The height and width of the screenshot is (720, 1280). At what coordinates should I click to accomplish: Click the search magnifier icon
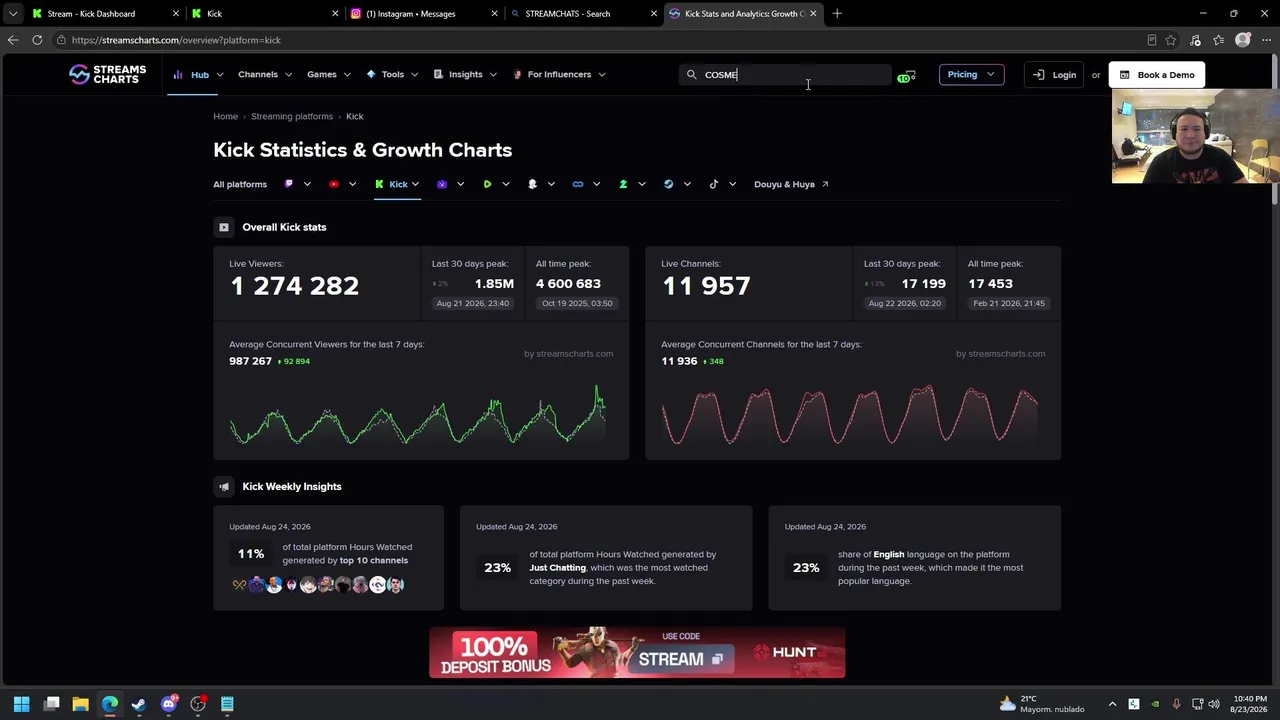pyautogui.click(x=691, y=75)
